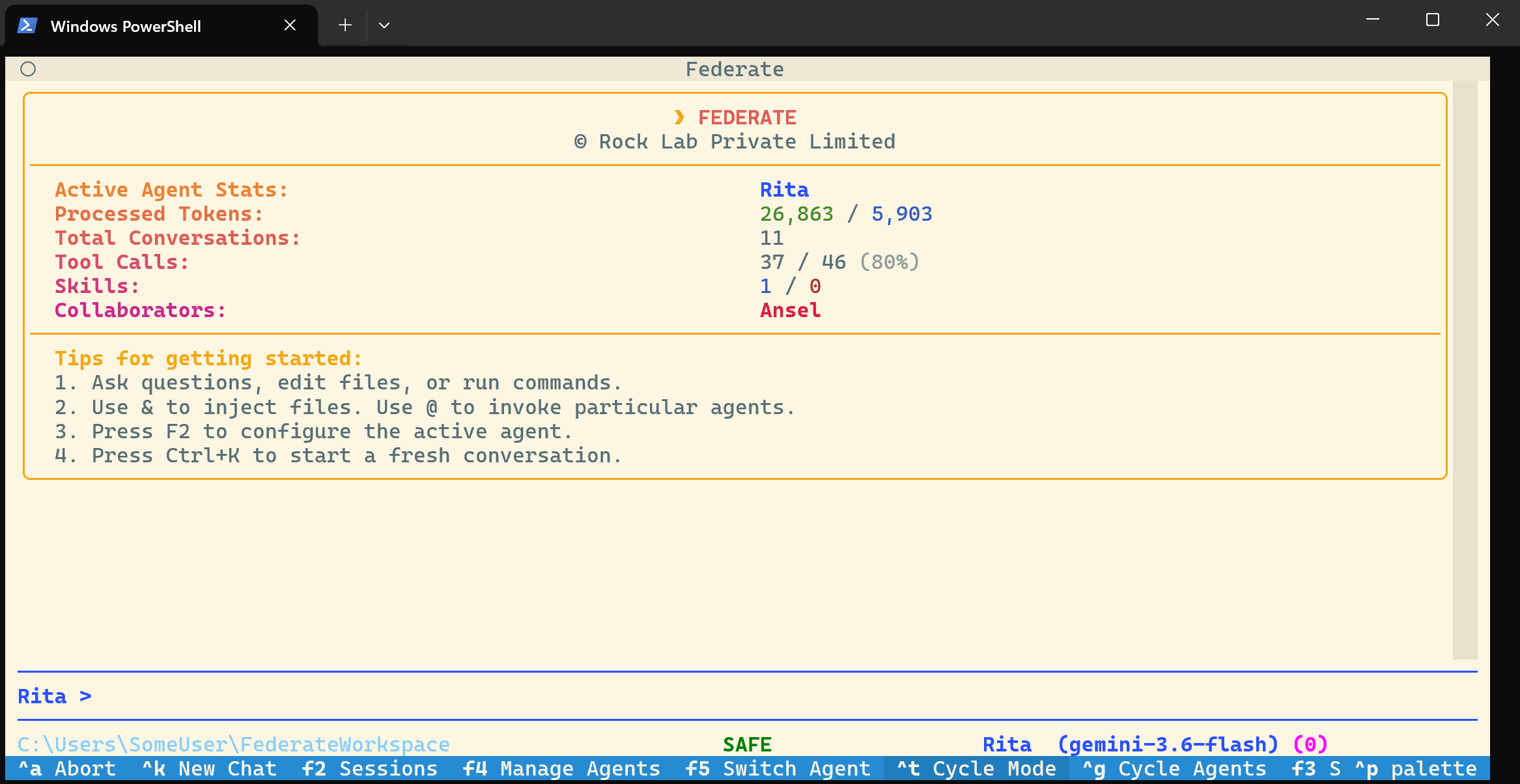Click the Rita prompt input line

click(x=748, y=696)
